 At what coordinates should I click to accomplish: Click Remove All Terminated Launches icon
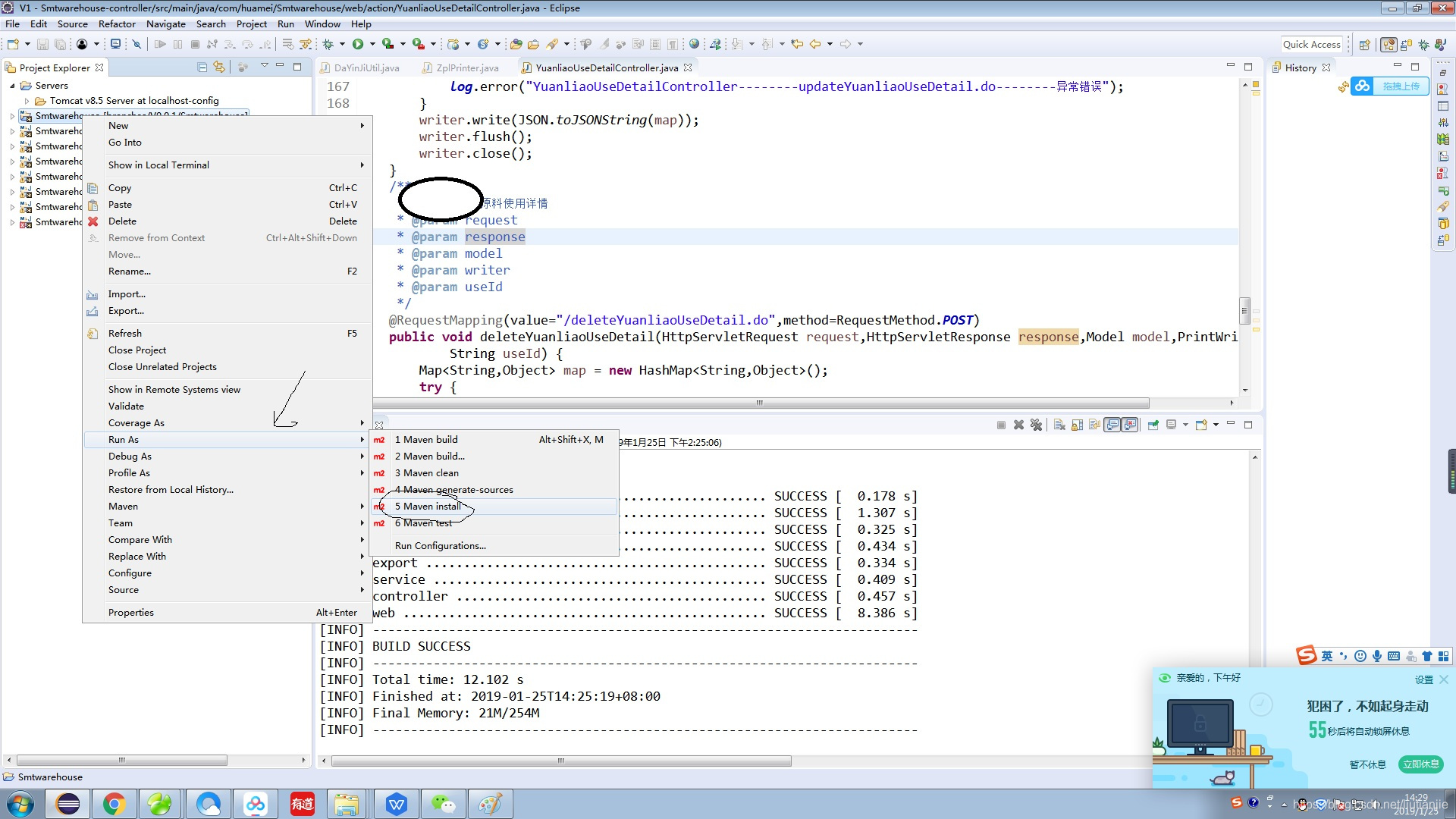[x=1036, y=425]
